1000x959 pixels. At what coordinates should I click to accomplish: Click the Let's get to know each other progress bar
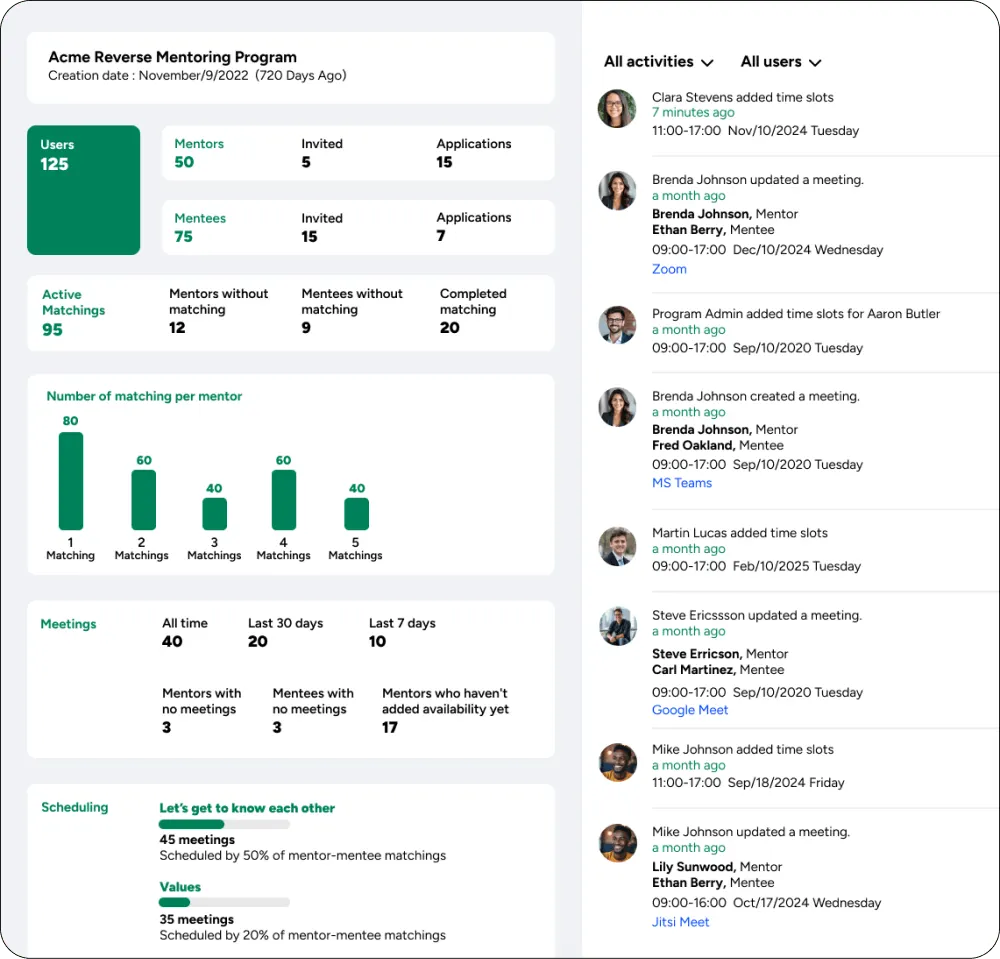224,824
